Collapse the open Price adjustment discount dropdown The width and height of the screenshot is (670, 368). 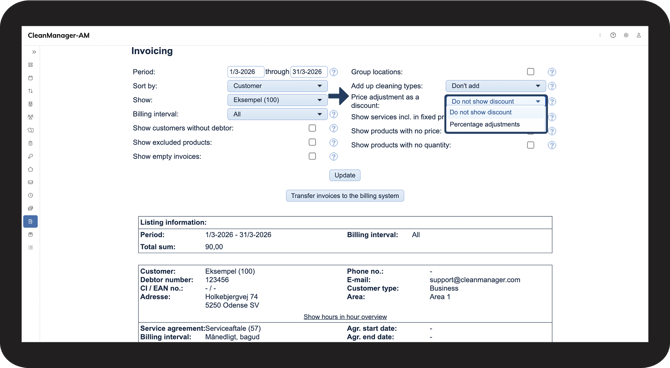(496, 101)
